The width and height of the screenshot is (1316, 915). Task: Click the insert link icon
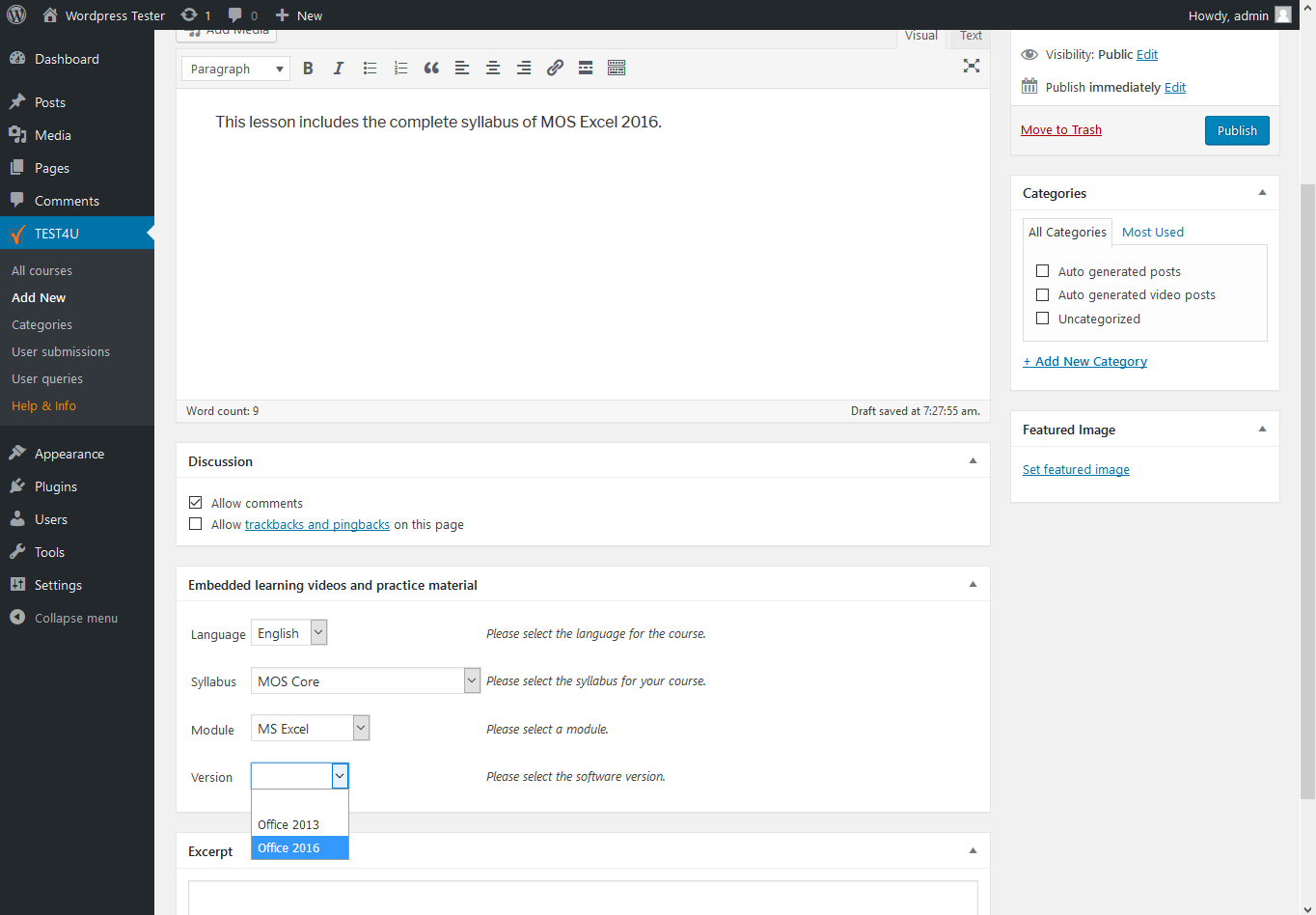point(555,69)
